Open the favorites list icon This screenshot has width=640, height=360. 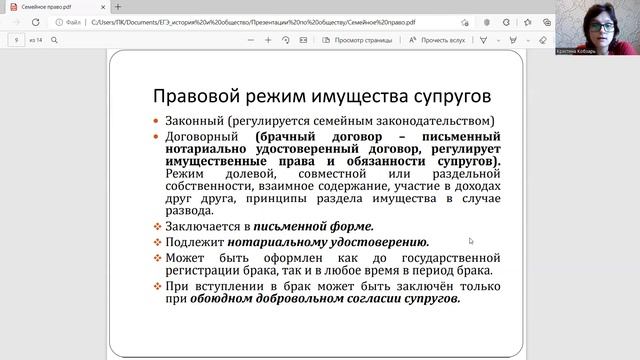tap(527, 22)
